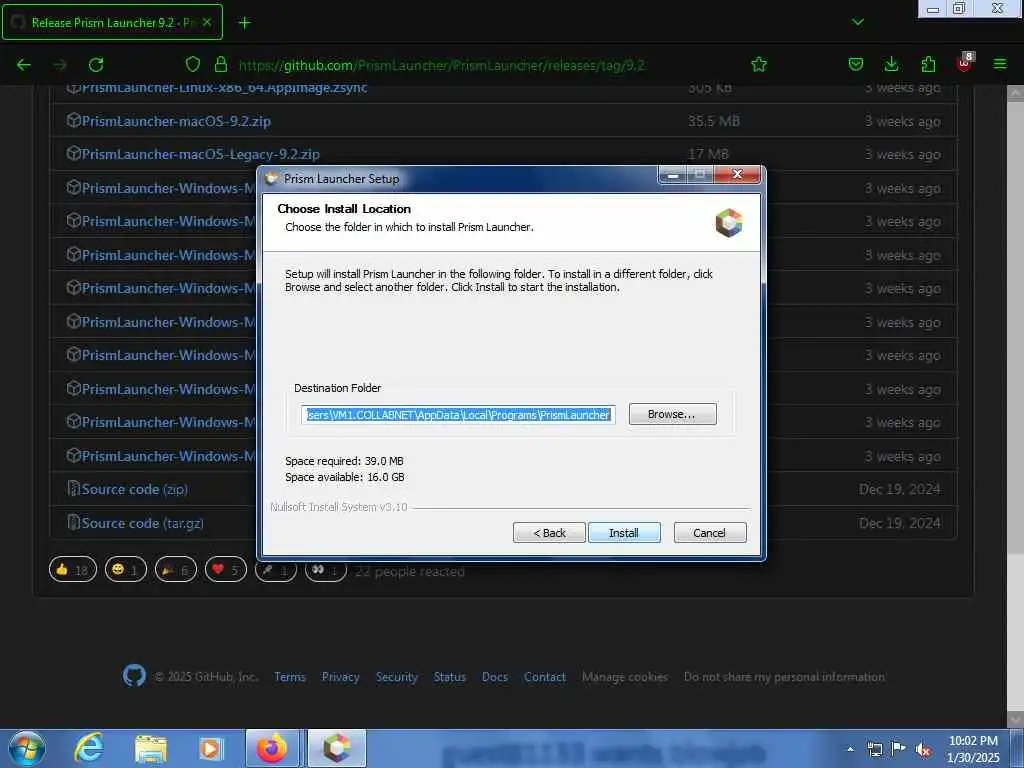Switch to Firefox in taskbar
This screenshot has height=768, width=1024.
272,748
